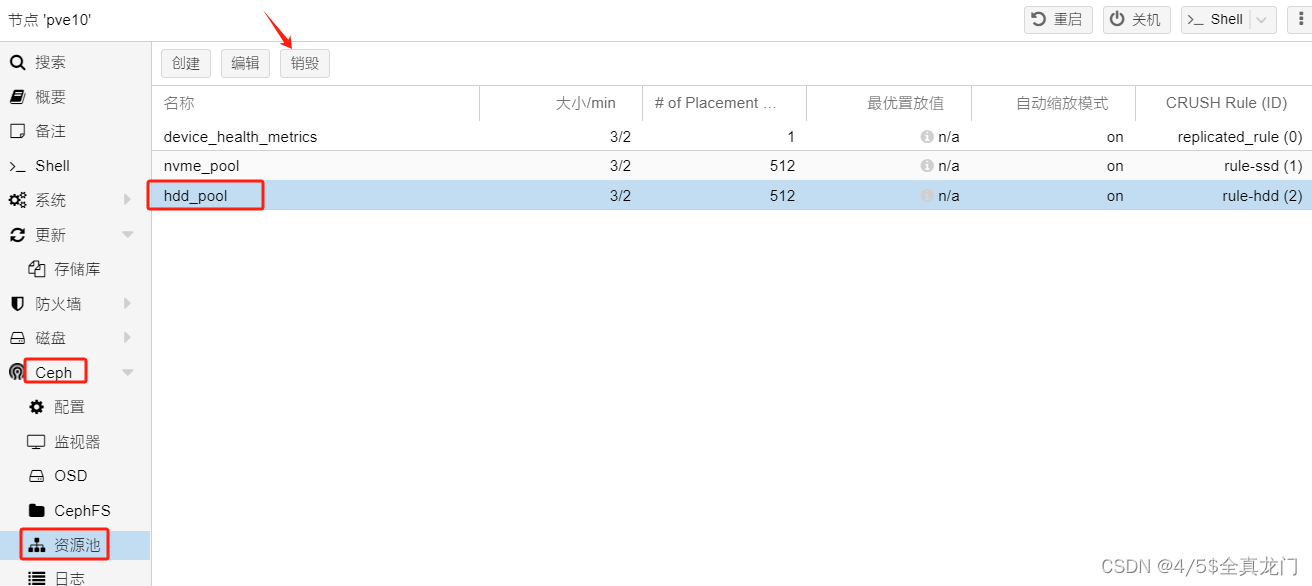Sort by the 自动缩放模式 column header
1312x586 pixels.
click(x=1053, y=103)
